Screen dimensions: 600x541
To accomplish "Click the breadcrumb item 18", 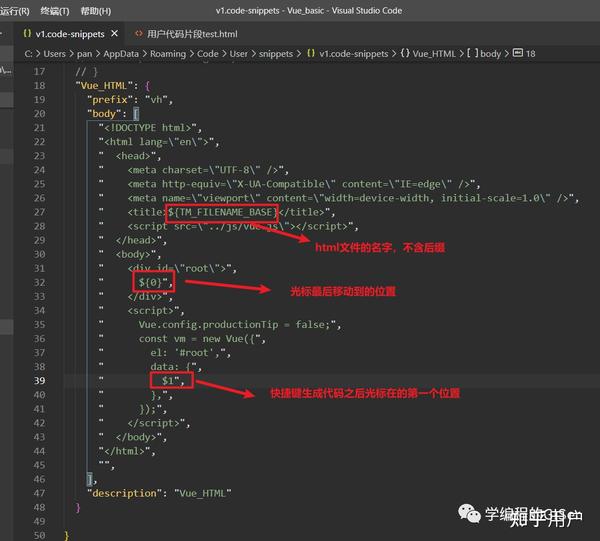I will click(x=530, y=54).
